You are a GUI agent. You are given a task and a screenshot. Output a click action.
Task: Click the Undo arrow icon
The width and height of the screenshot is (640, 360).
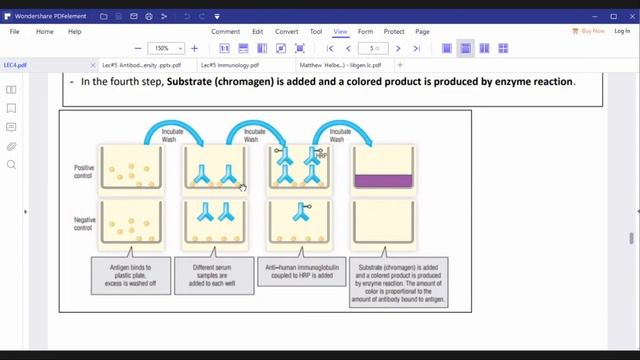[x=187, y=16]
